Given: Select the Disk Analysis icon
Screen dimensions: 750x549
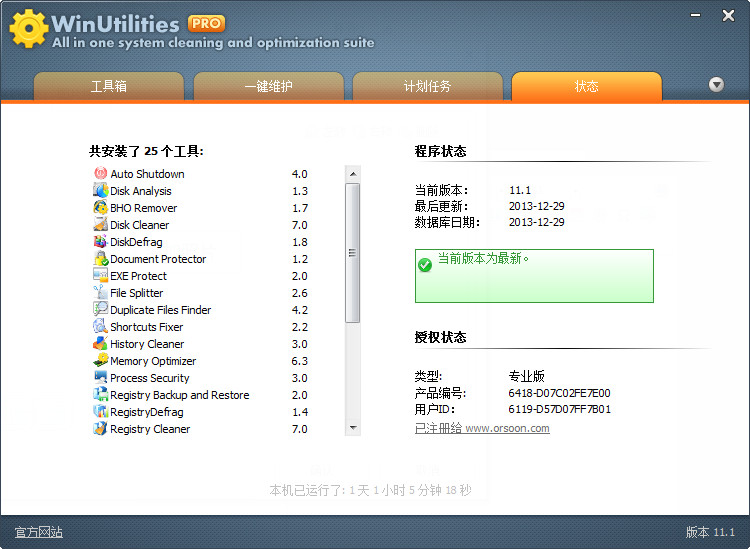Looking at the screenshot, I should (100, 191).
